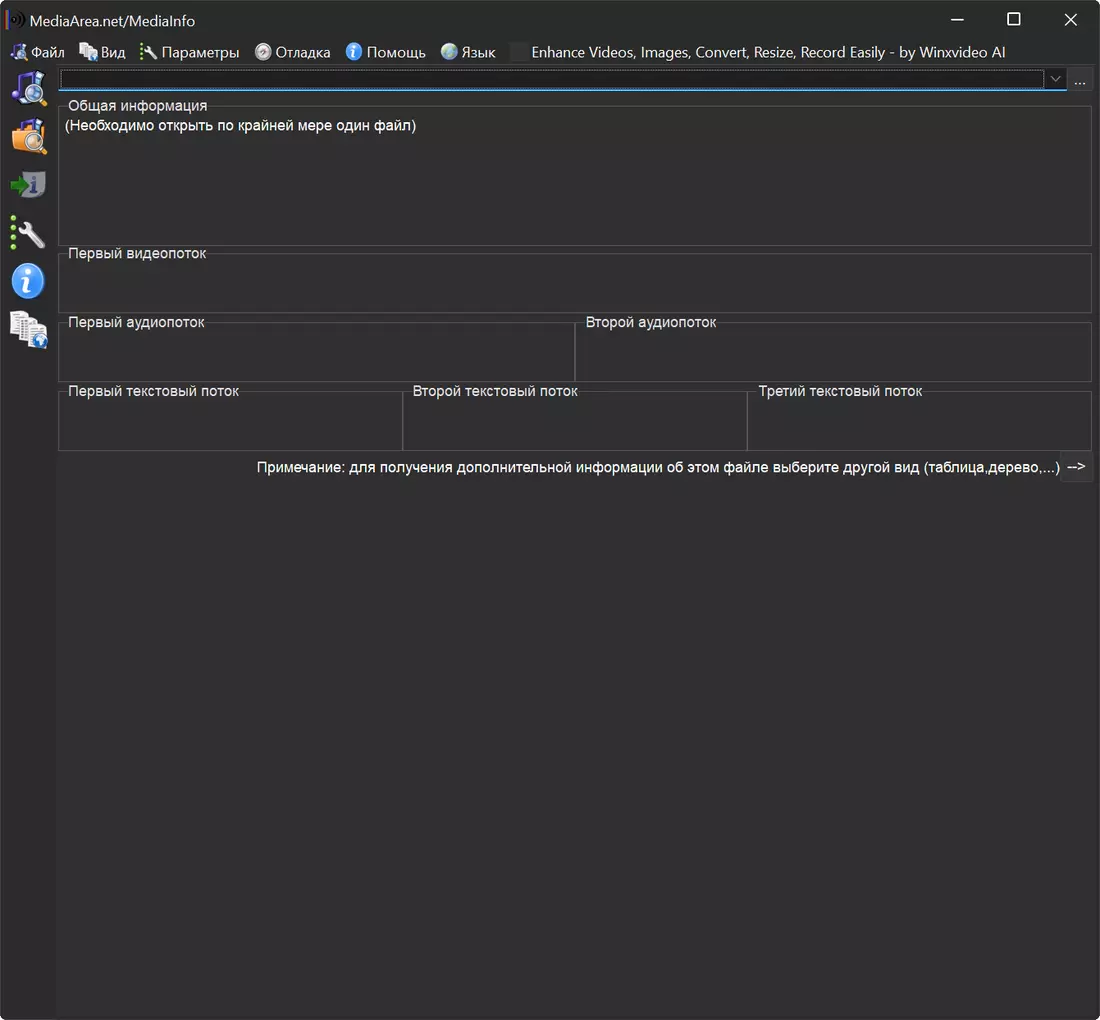
Task: Click the "Второй аудиопоток" label
Action: [x=651, y=322]
